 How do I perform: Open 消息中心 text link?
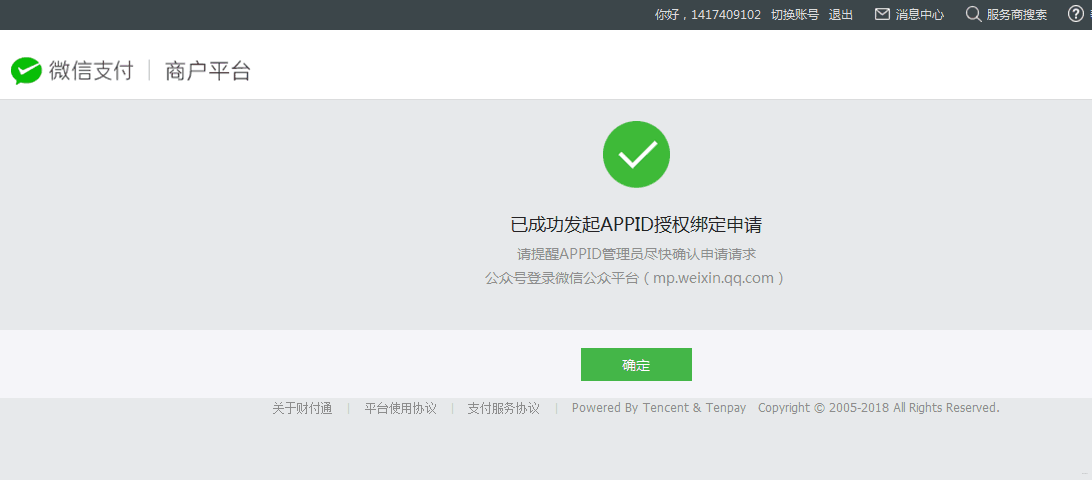pos(920,15)
